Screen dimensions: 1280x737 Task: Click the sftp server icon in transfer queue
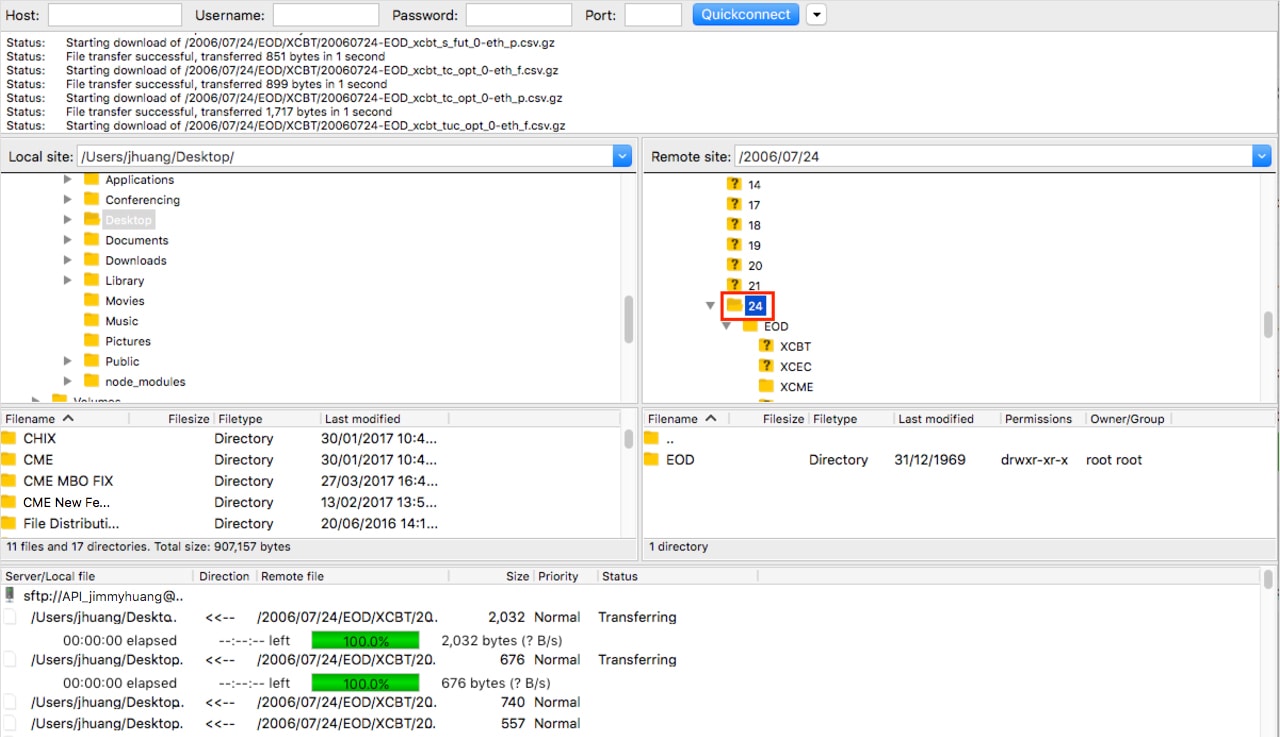point(10,596)
